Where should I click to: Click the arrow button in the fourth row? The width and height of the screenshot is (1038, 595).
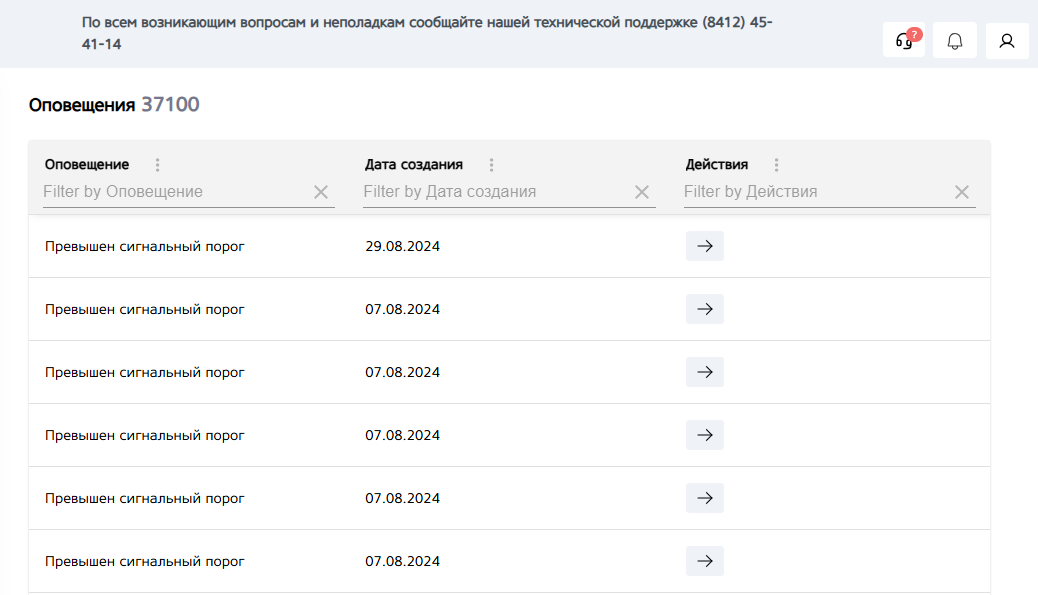[705, 435]
